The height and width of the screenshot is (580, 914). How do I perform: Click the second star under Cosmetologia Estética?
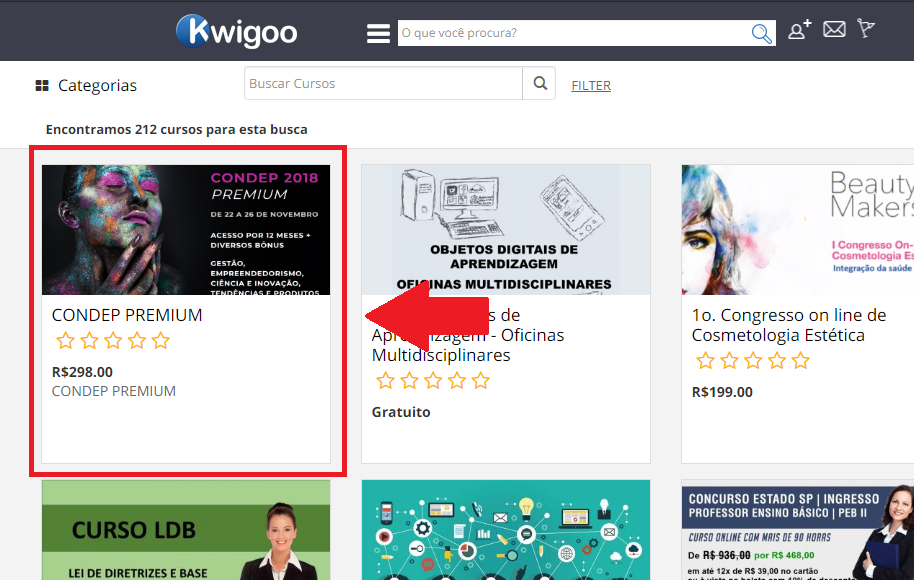pos(729,361)
